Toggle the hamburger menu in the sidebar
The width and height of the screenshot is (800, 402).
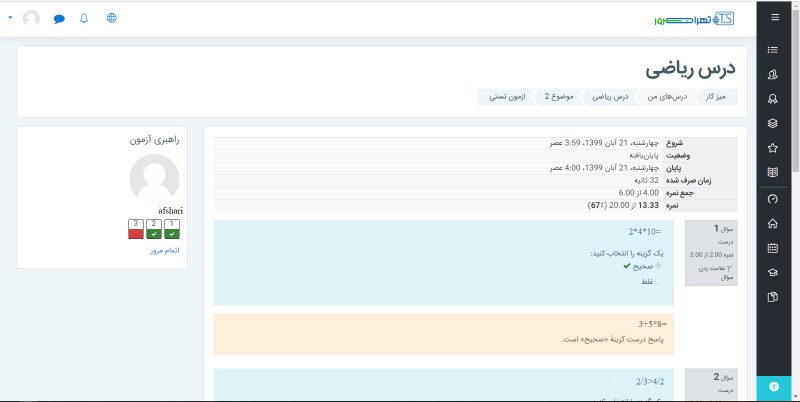(x=772, y=18)
